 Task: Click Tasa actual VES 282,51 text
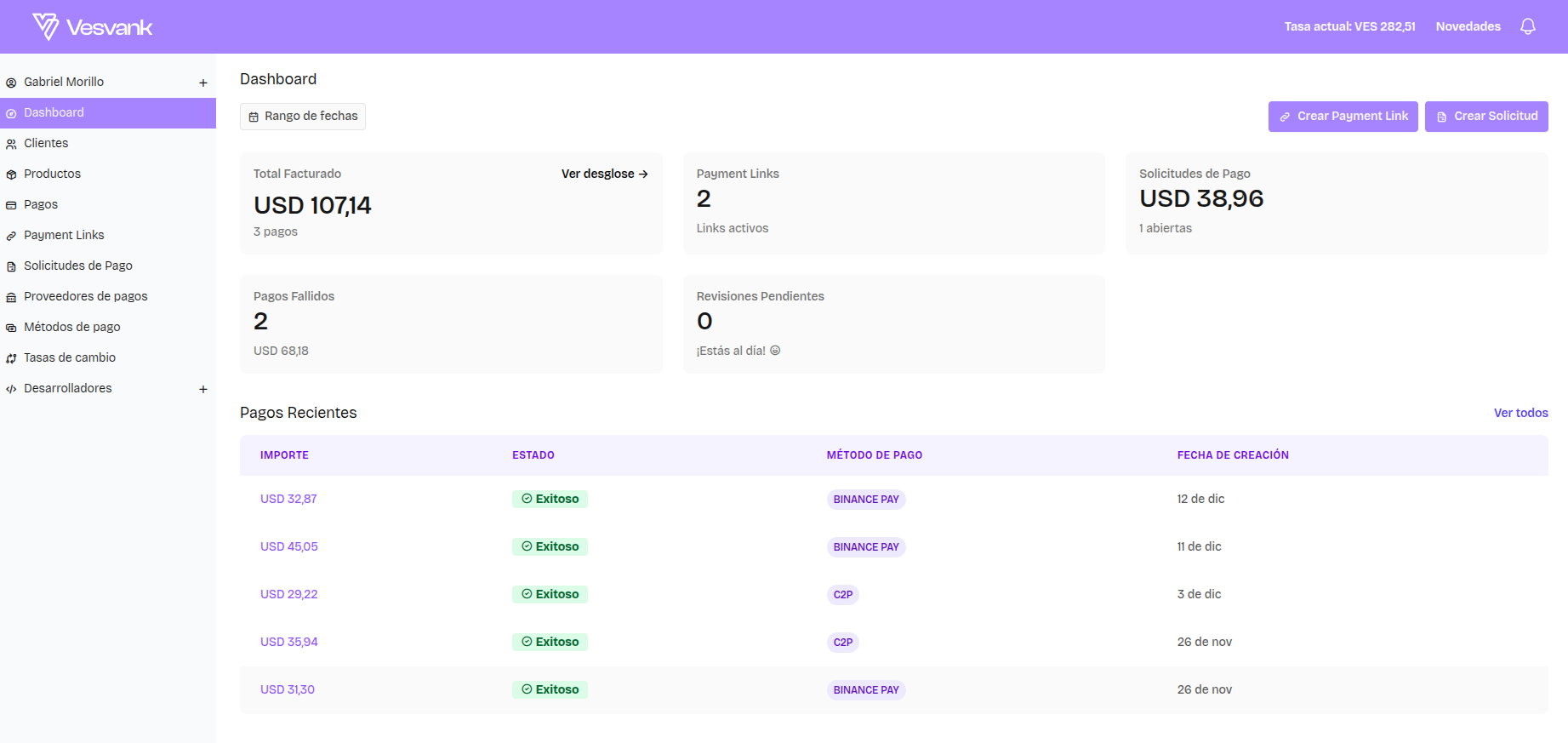point(1349,26)
